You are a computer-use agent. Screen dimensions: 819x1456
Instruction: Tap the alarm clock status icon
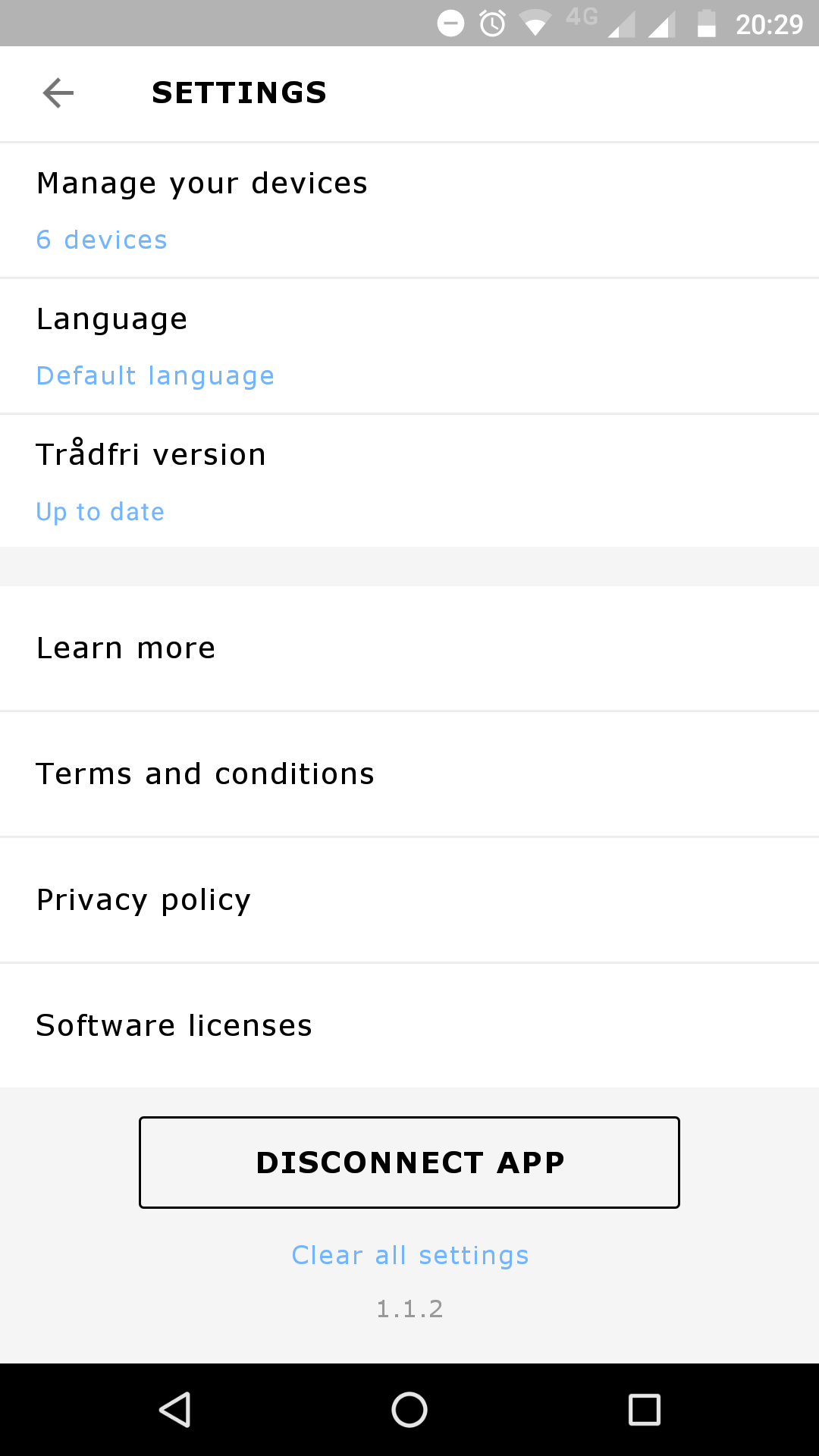click(x=493, y=24)
